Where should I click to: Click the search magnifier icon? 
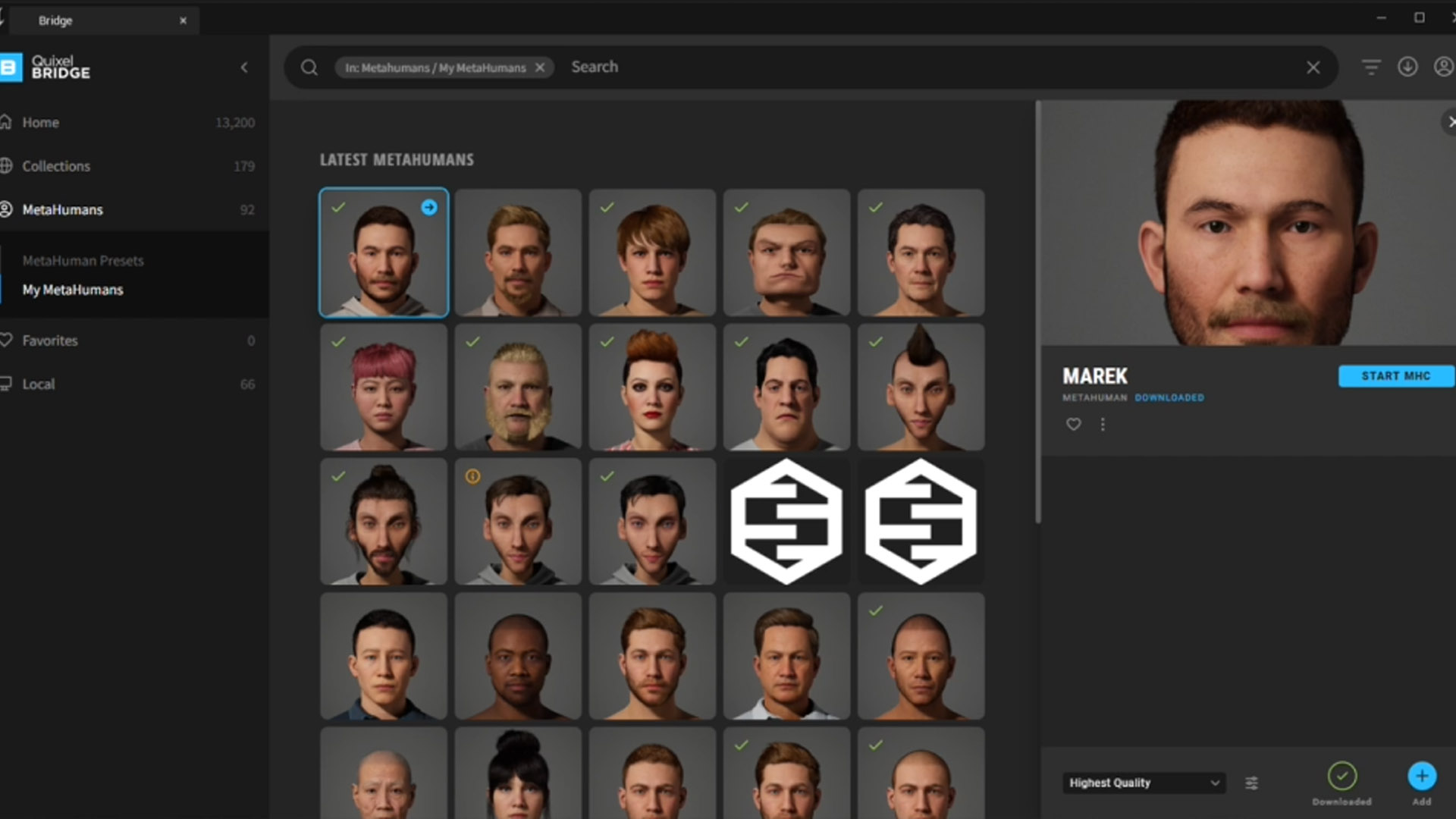click(309, 67)
